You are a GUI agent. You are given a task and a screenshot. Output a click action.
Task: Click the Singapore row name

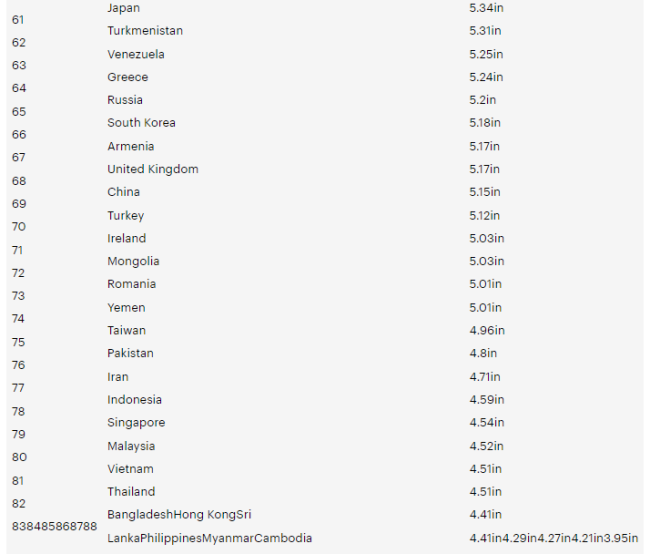(136, 423)
